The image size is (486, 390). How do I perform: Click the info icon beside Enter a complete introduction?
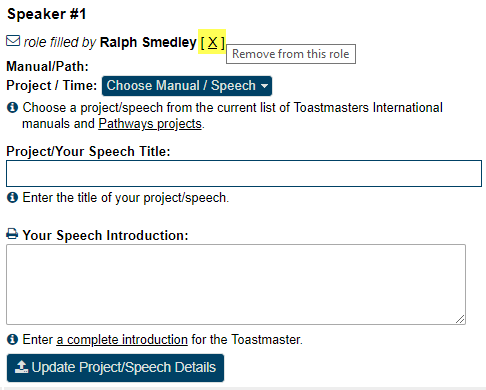coord(12,339)
